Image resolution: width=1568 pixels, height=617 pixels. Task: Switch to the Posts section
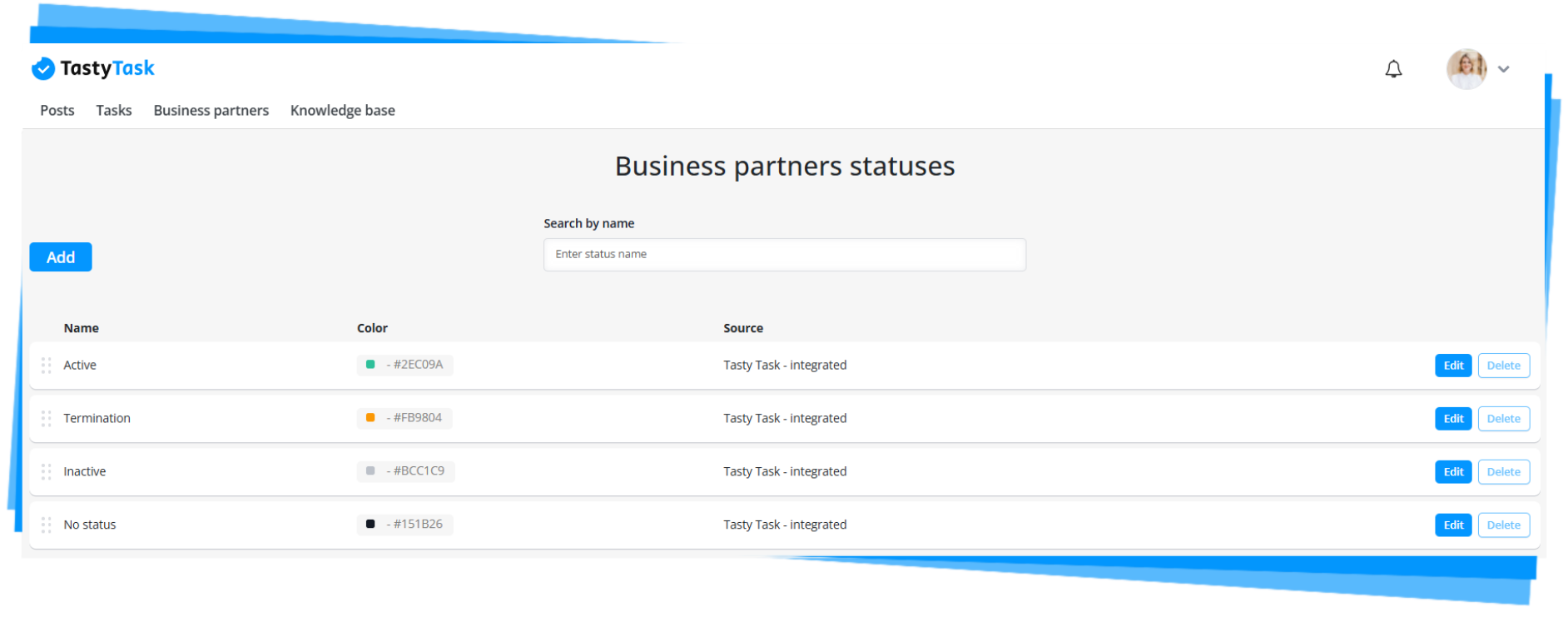57,110
